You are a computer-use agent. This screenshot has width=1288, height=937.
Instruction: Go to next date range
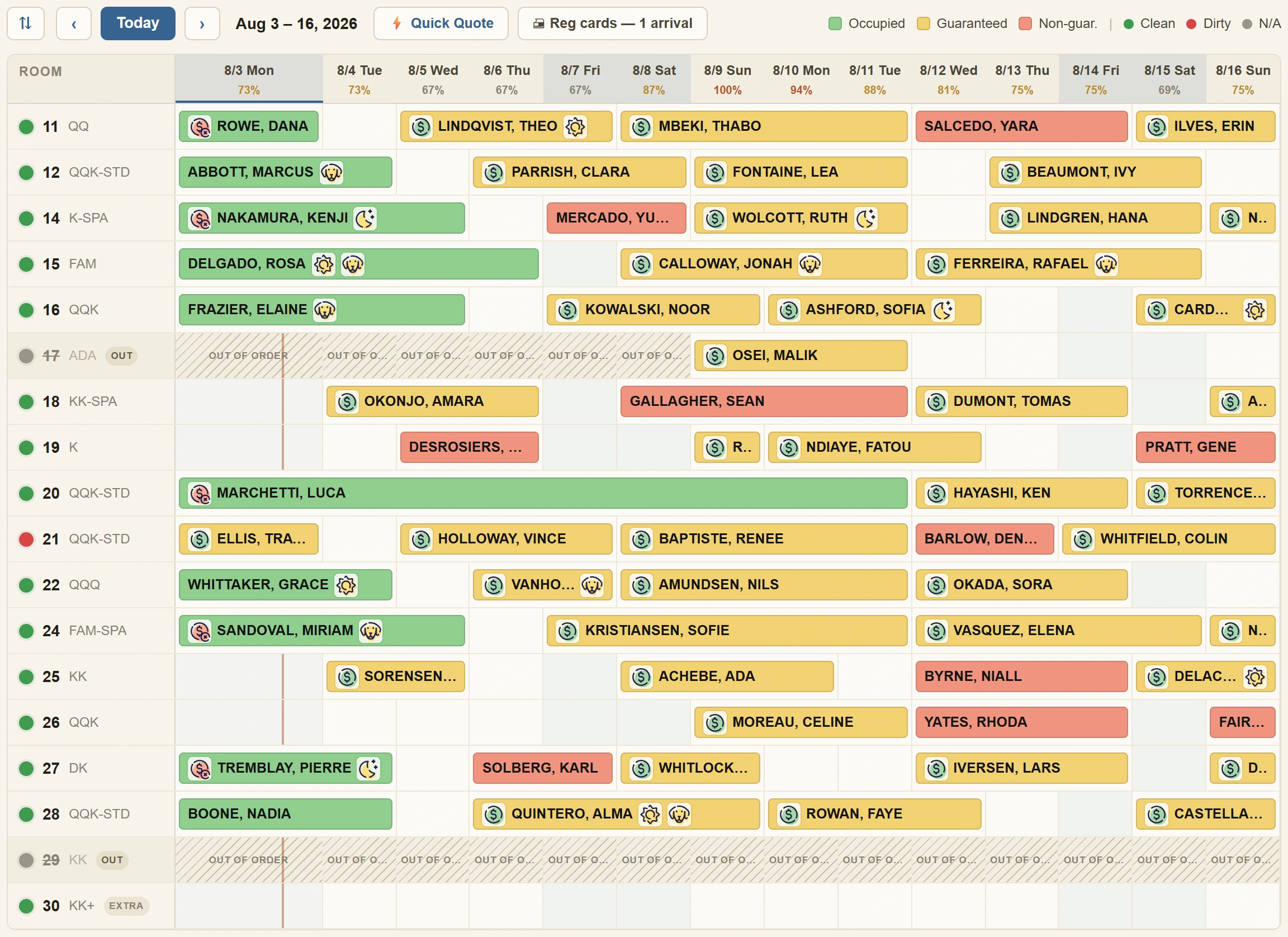coord(202,23)
